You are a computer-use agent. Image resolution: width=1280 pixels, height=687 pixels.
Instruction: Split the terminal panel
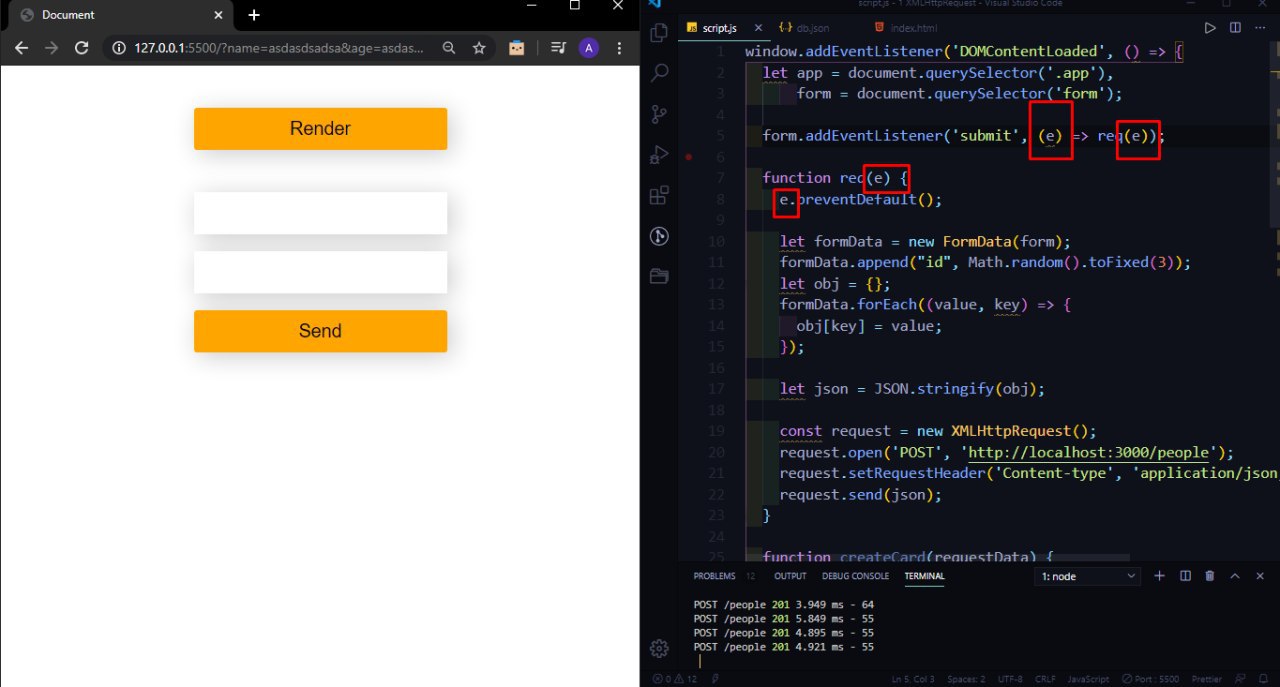[x=1185, y=576]
